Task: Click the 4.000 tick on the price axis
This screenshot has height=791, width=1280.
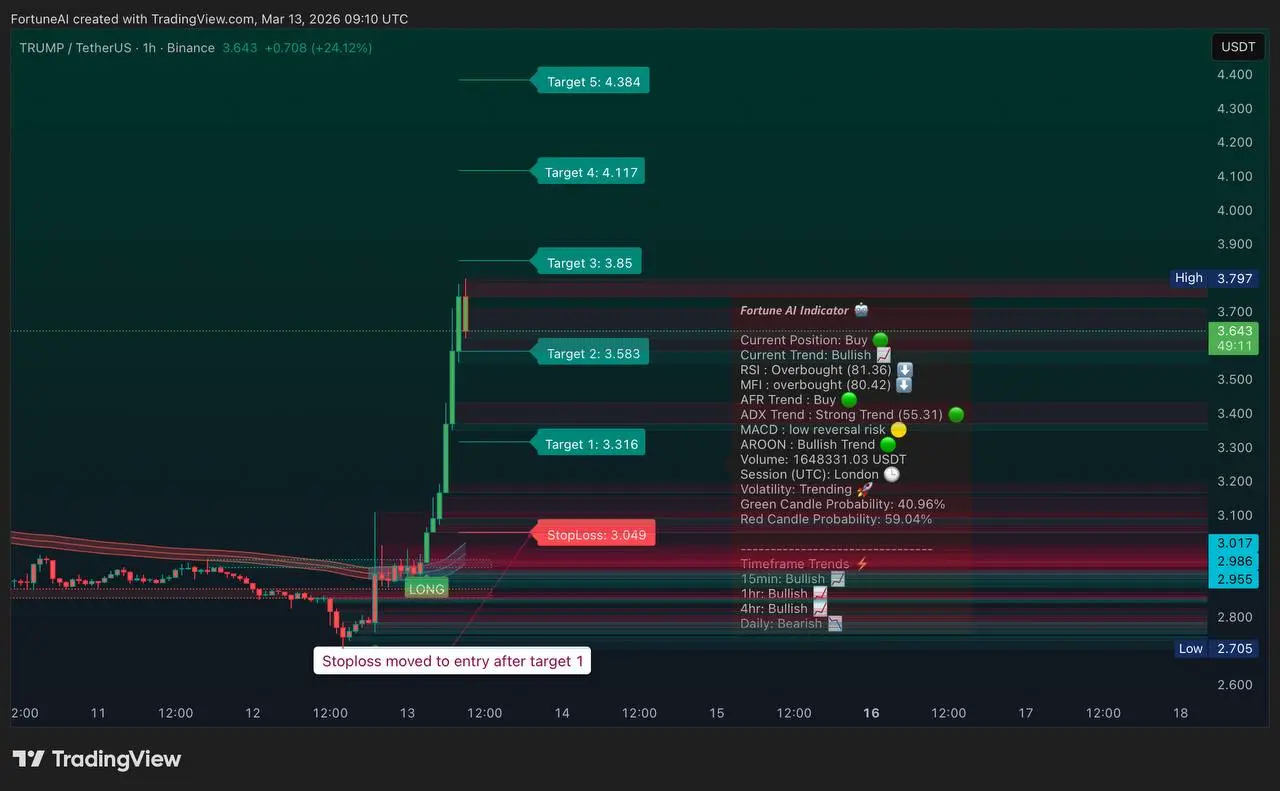Action: [x=1233, y=210]
